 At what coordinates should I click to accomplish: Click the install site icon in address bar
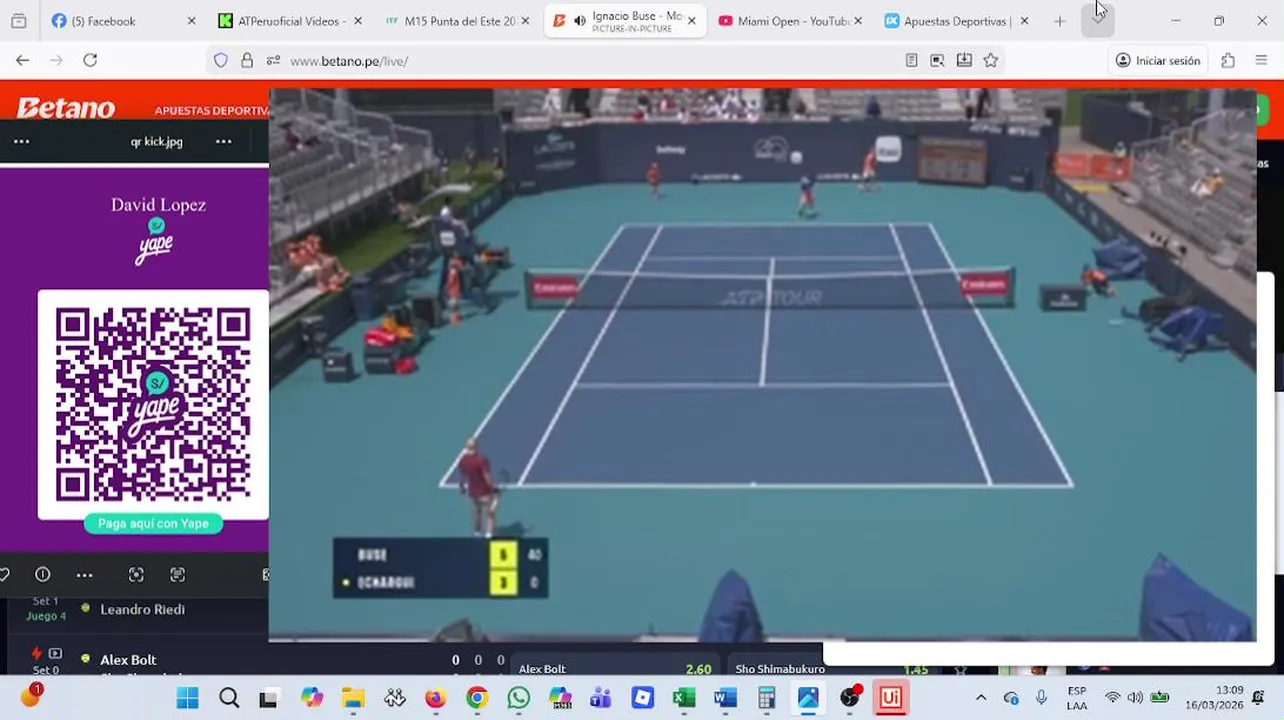(x=964, y=61)
